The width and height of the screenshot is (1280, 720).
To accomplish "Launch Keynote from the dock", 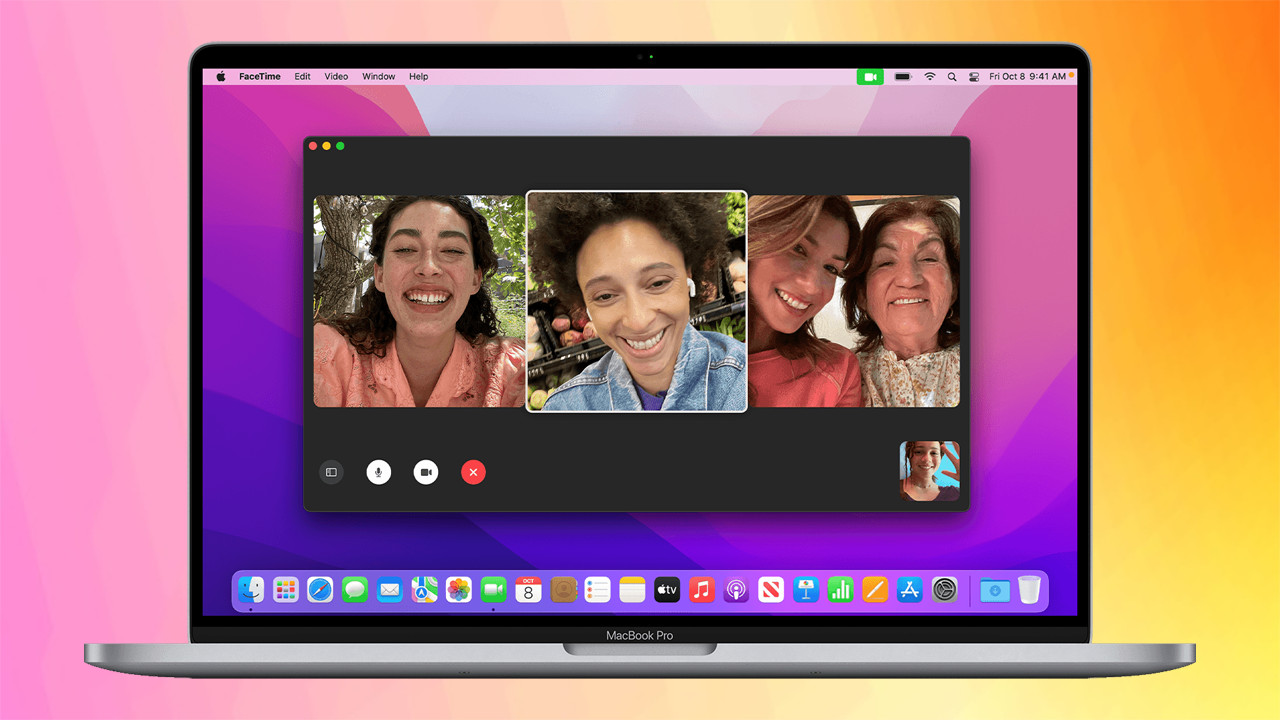I will 806,590.
